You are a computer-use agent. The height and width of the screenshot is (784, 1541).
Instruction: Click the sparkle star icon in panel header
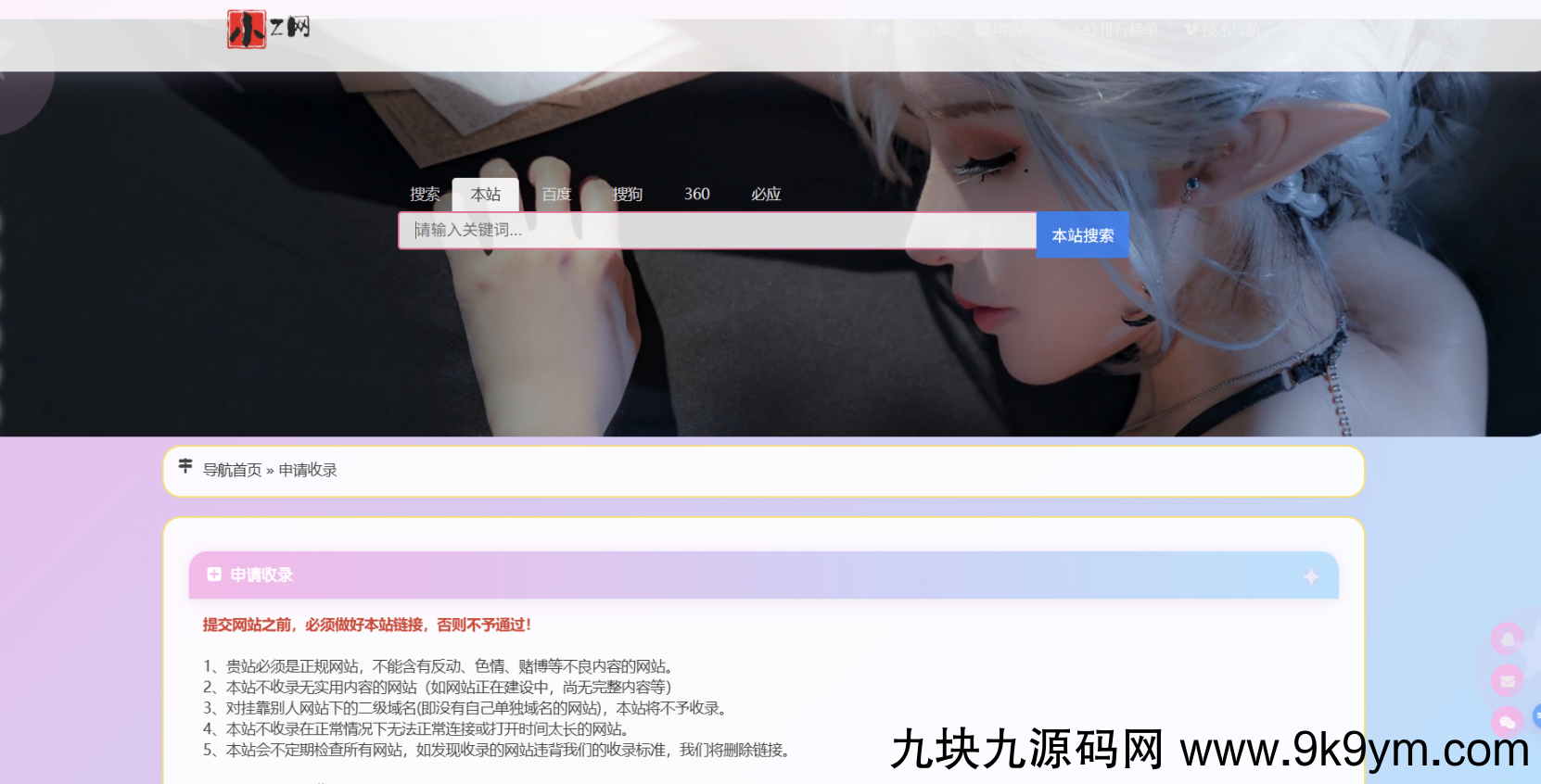1310,576
